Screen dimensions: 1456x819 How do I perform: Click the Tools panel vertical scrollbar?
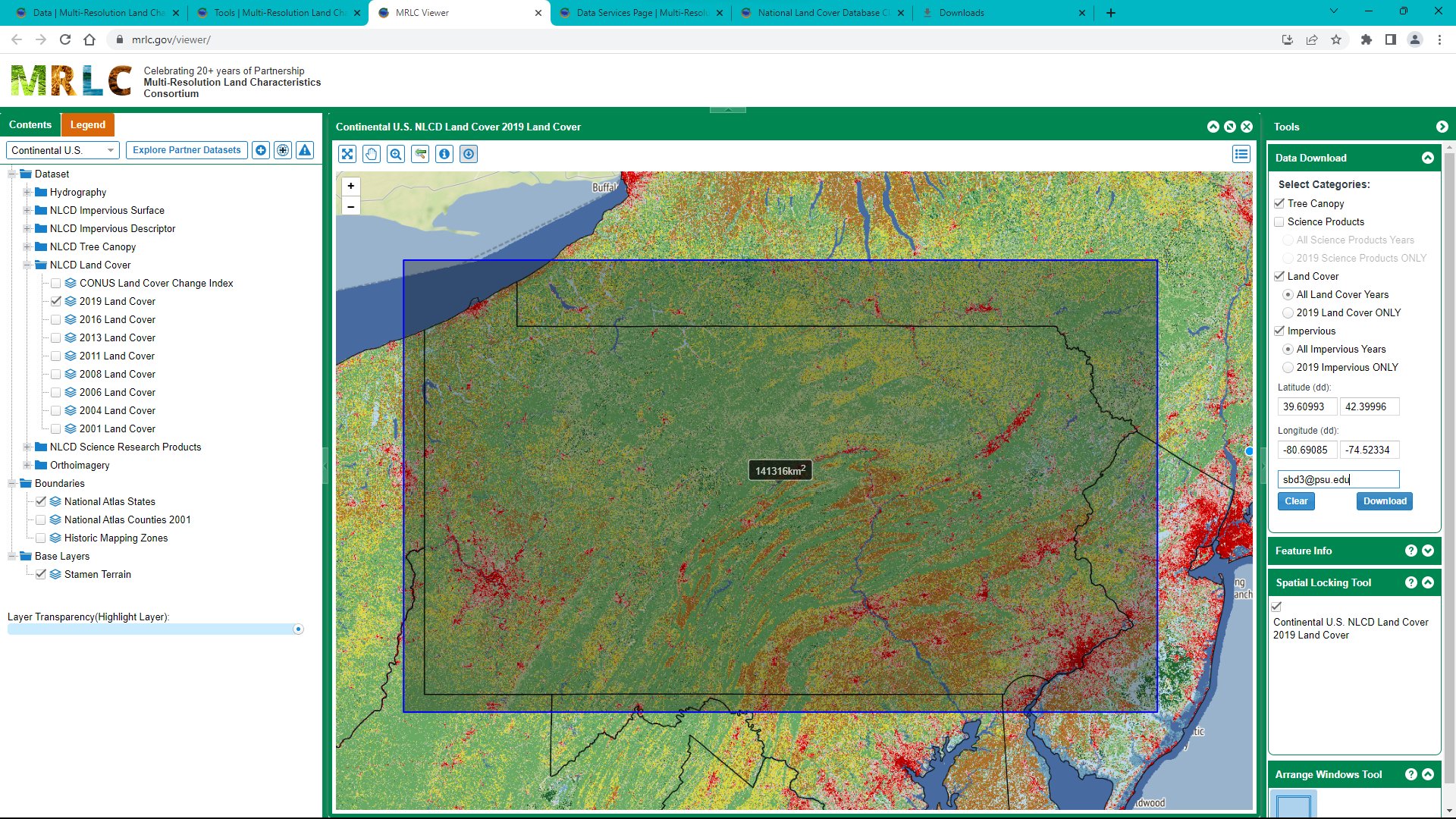point(1449,466)
